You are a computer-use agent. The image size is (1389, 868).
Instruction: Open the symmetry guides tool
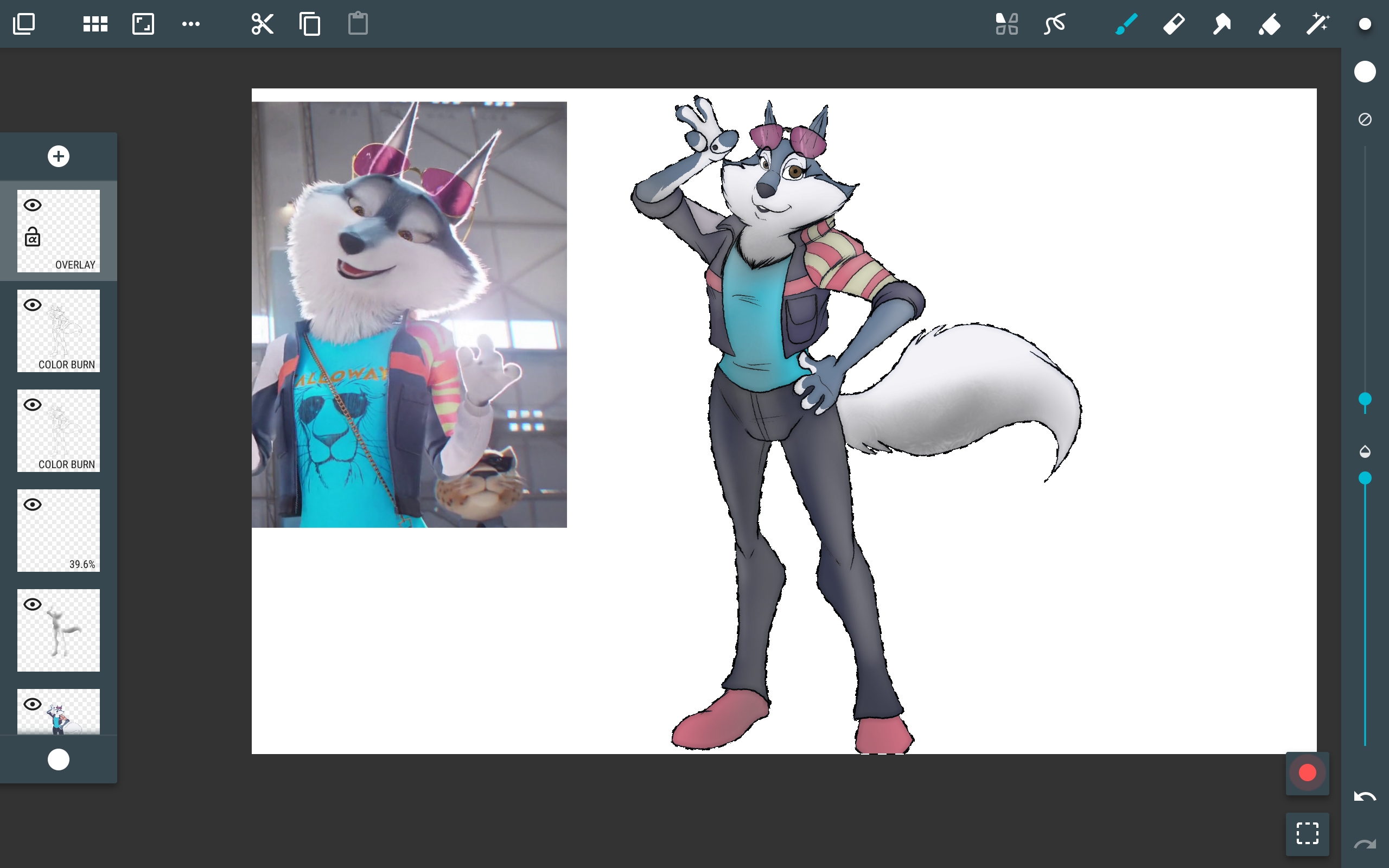(x=1006, y=24)
